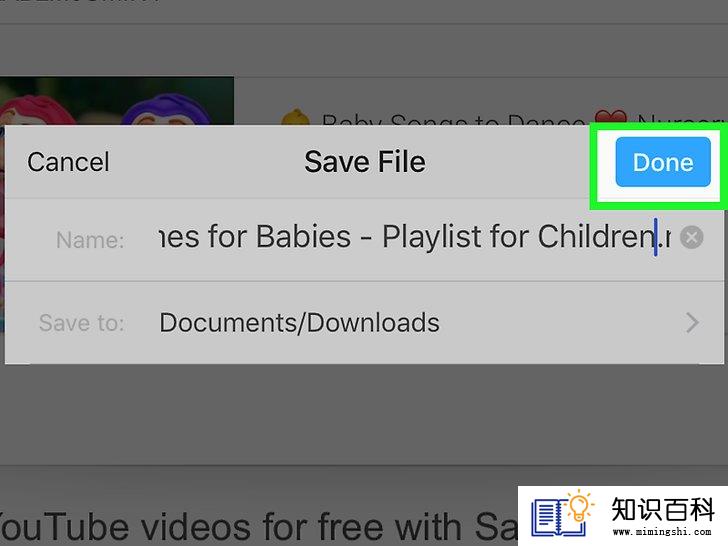This screenshot has width=728, height=546.
Task: Cancel the Save File dialog
Action: pyautogui.click(x=68, y=162)
